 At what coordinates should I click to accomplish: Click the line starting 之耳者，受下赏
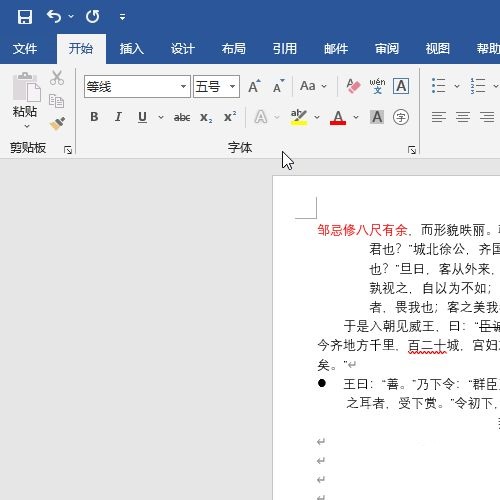422,403
